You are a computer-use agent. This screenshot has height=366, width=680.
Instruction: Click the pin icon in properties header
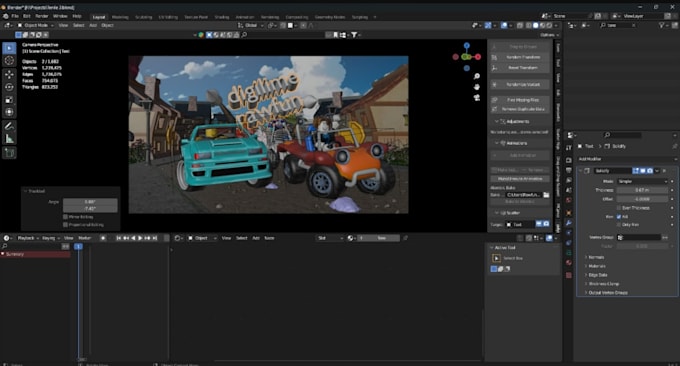[x=674, y=146]
